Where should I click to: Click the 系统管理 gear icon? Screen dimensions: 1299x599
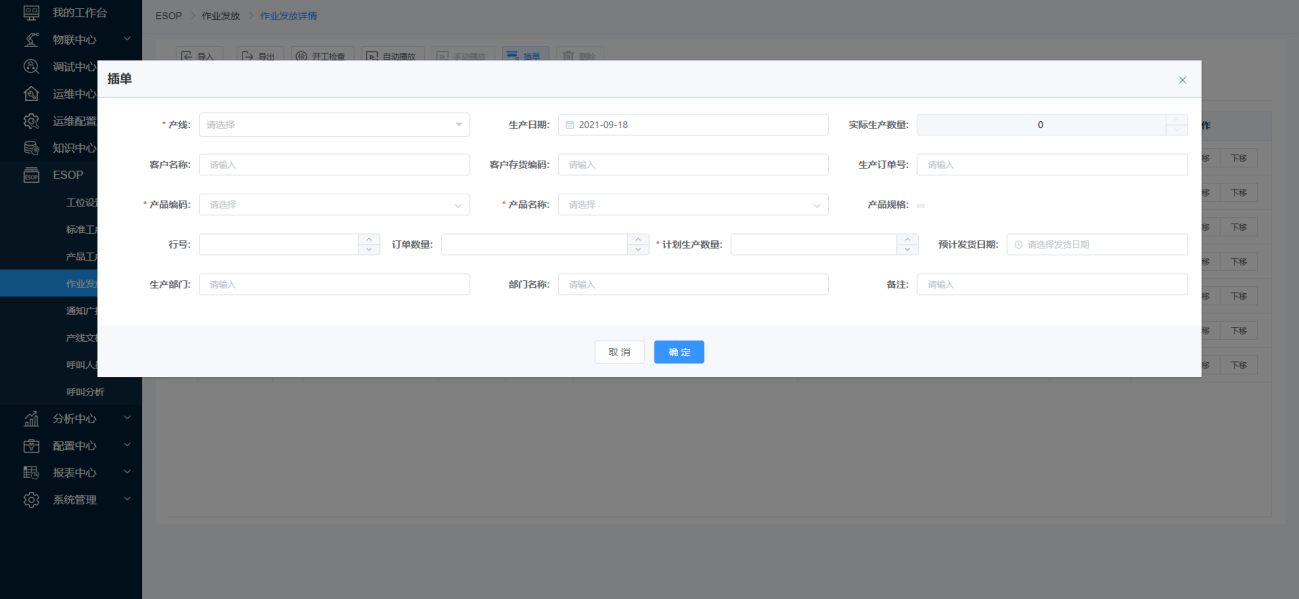click(31, 500)
